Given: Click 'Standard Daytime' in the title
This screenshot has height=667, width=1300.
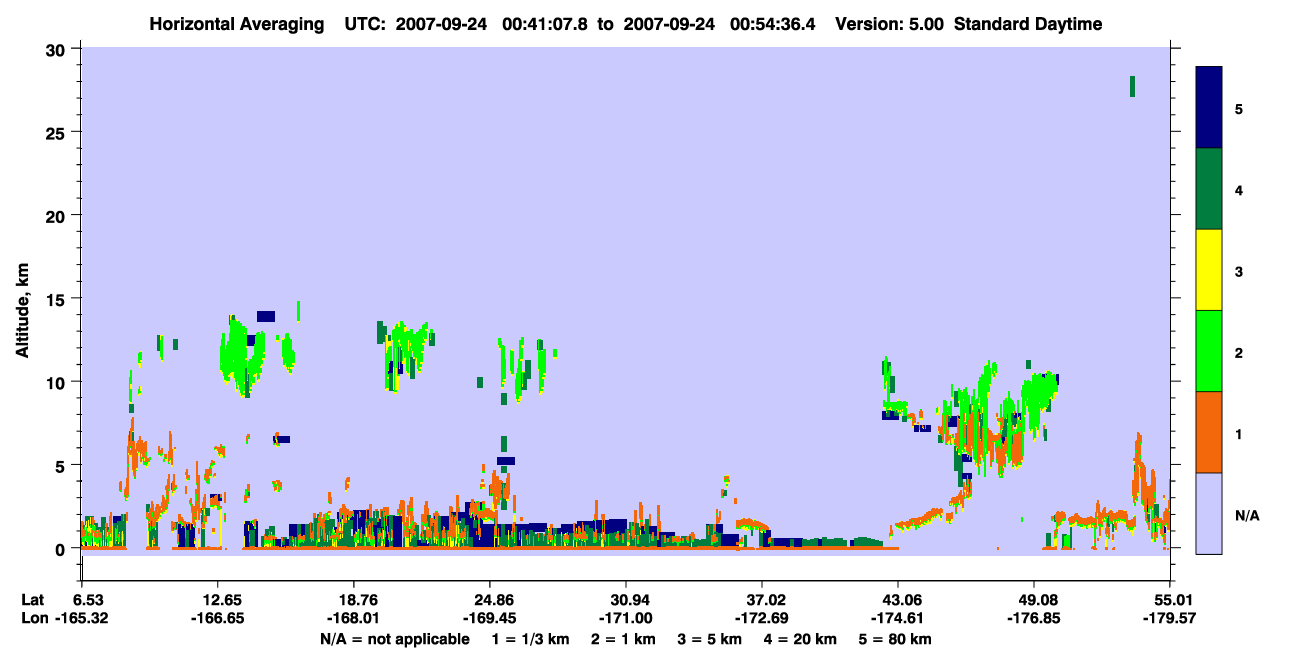Looking at the screenshot, I should [1028, 24].
